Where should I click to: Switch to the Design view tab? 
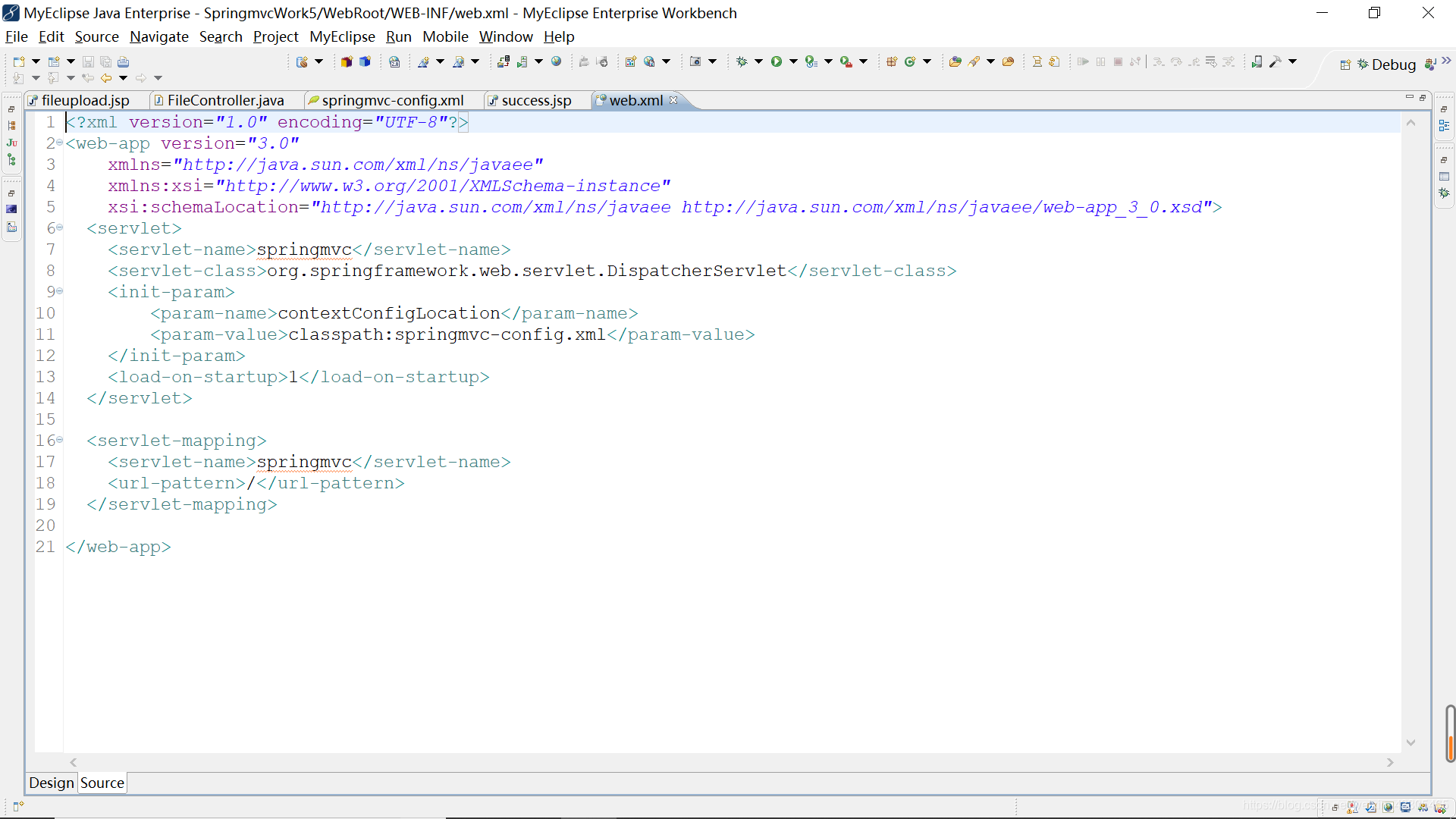pyautogui.click(x=52, y=783)
